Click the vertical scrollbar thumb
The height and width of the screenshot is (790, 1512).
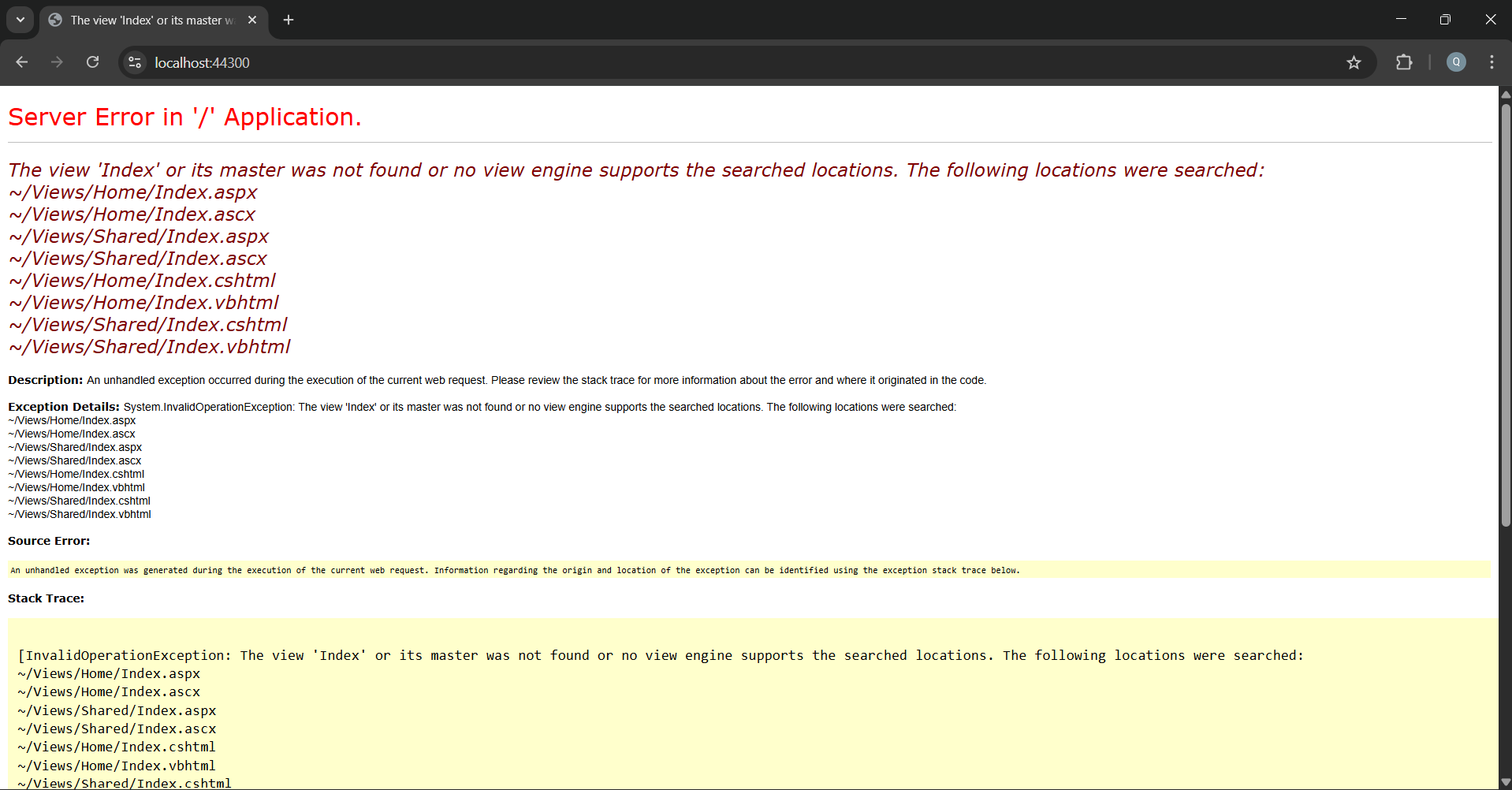[1506, 315]
